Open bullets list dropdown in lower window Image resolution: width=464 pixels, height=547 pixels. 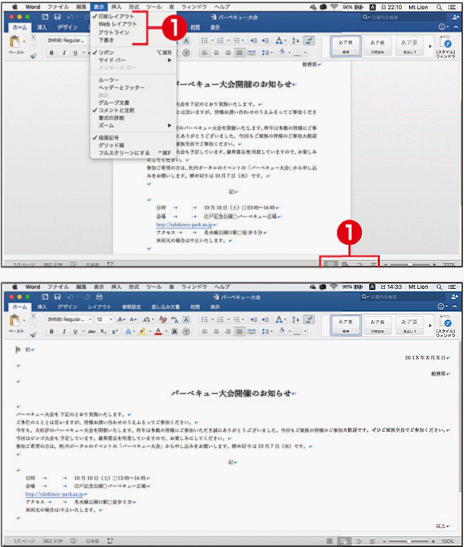212,319
